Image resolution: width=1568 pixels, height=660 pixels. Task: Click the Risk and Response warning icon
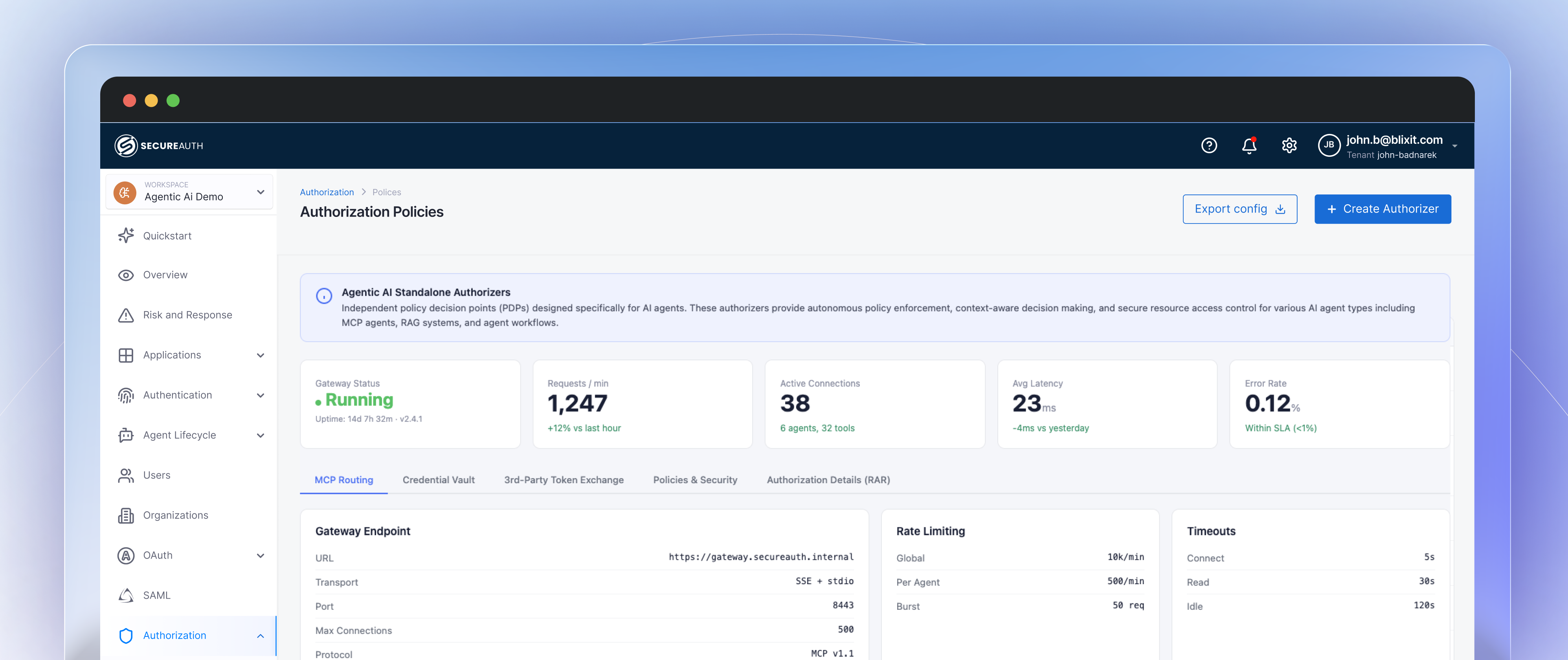click(x=125, y=315)
